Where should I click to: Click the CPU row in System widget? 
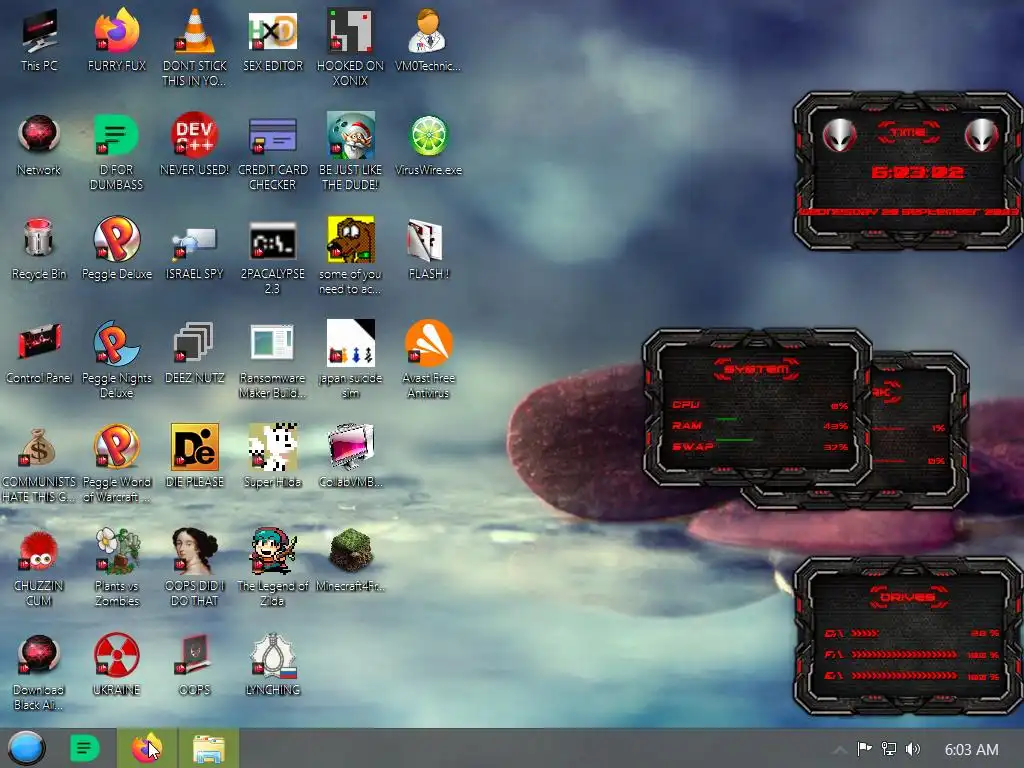pos(760,406)
